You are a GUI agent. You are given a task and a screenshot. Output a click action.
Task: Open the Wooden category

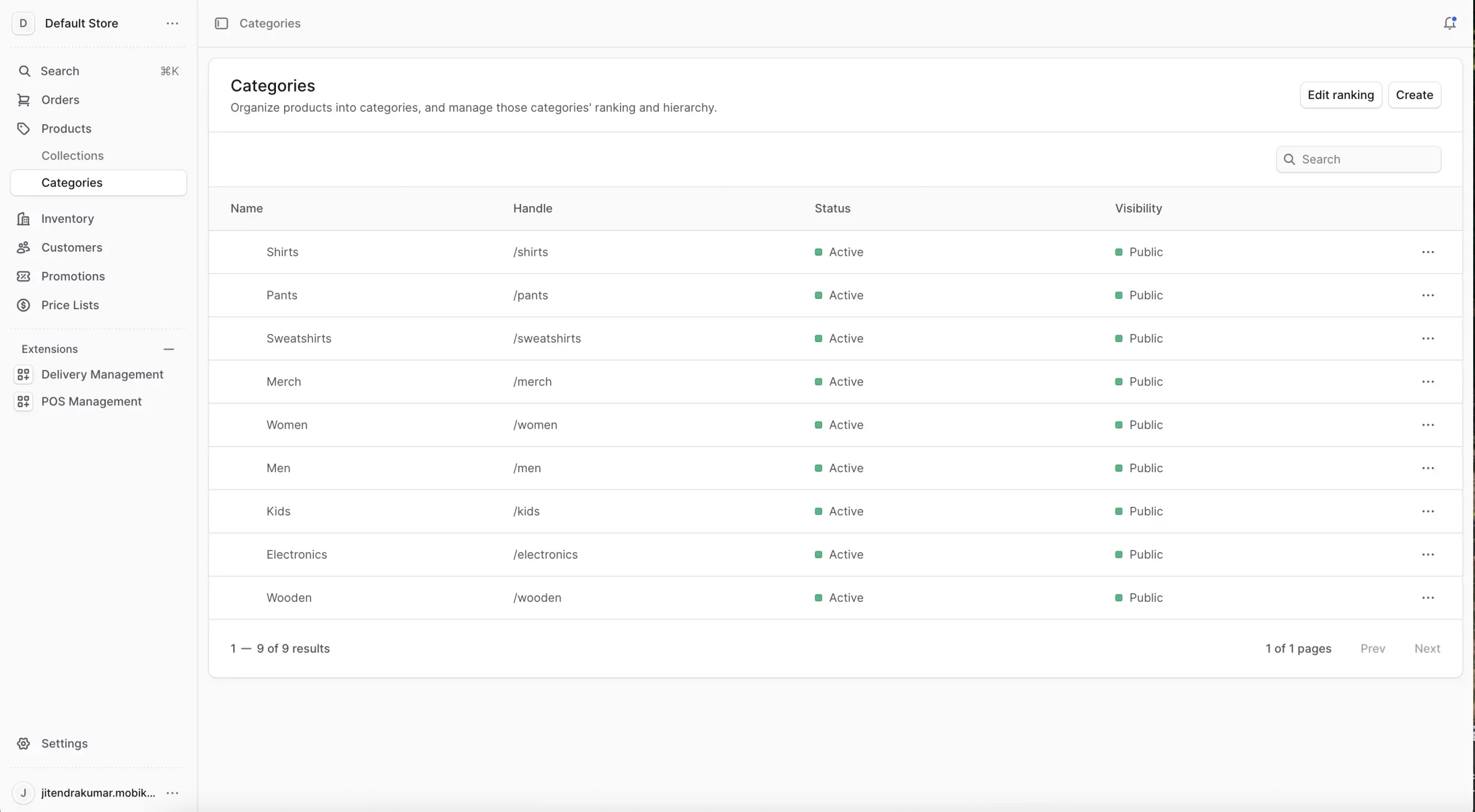click(x=289, y=598)
